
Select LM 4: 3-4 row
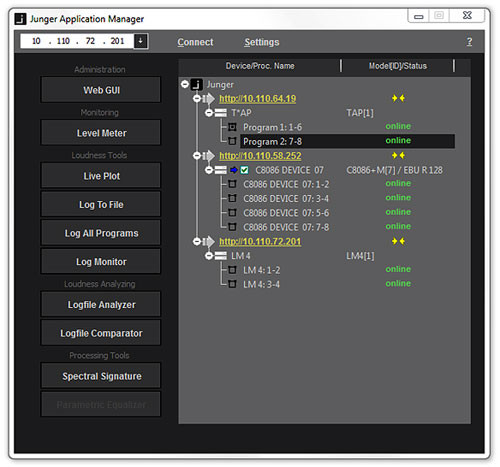347,284
